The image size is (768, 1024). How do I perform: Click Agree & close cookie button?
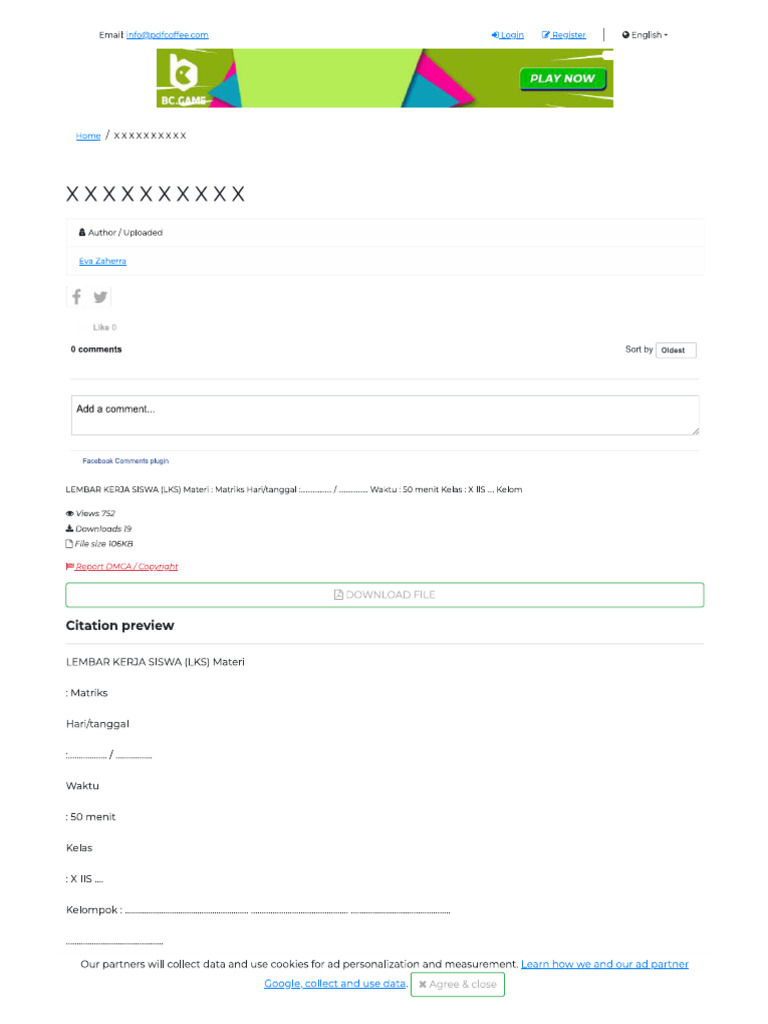[458, 984]
